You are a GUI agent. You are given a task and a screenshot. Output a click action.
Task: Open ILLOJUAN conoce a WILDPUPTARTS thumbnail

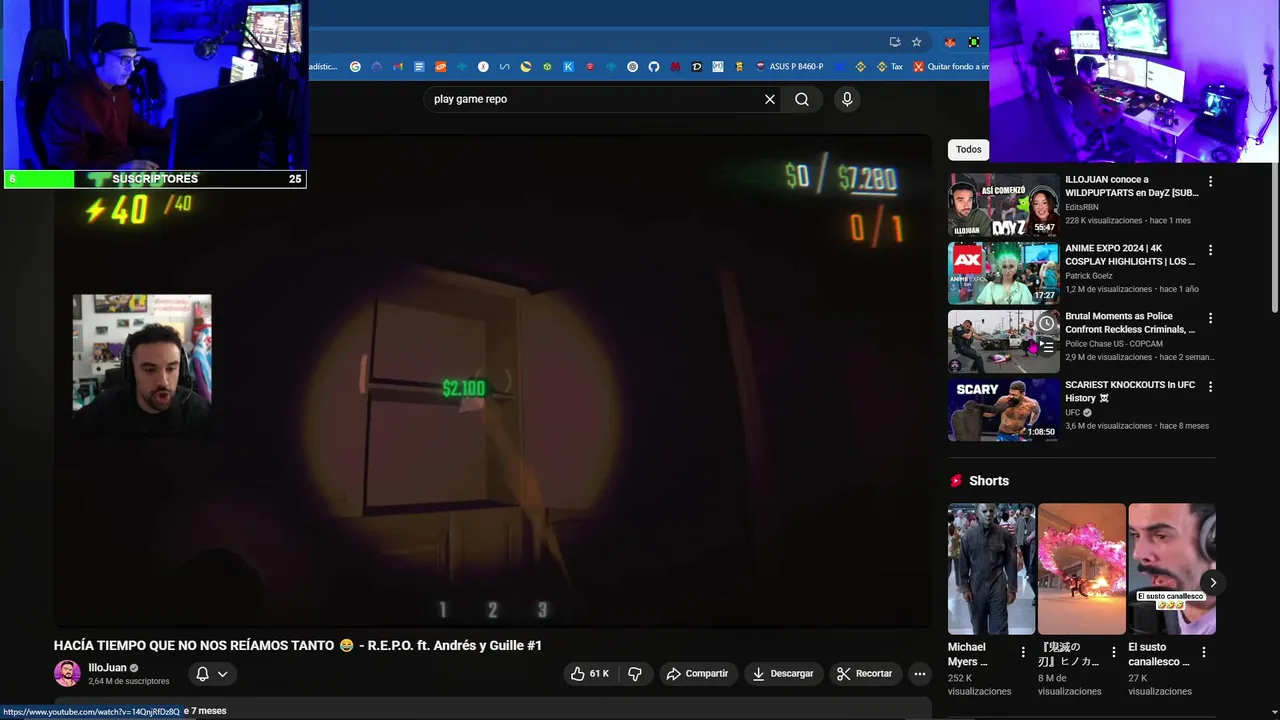tap(1003, 205)
